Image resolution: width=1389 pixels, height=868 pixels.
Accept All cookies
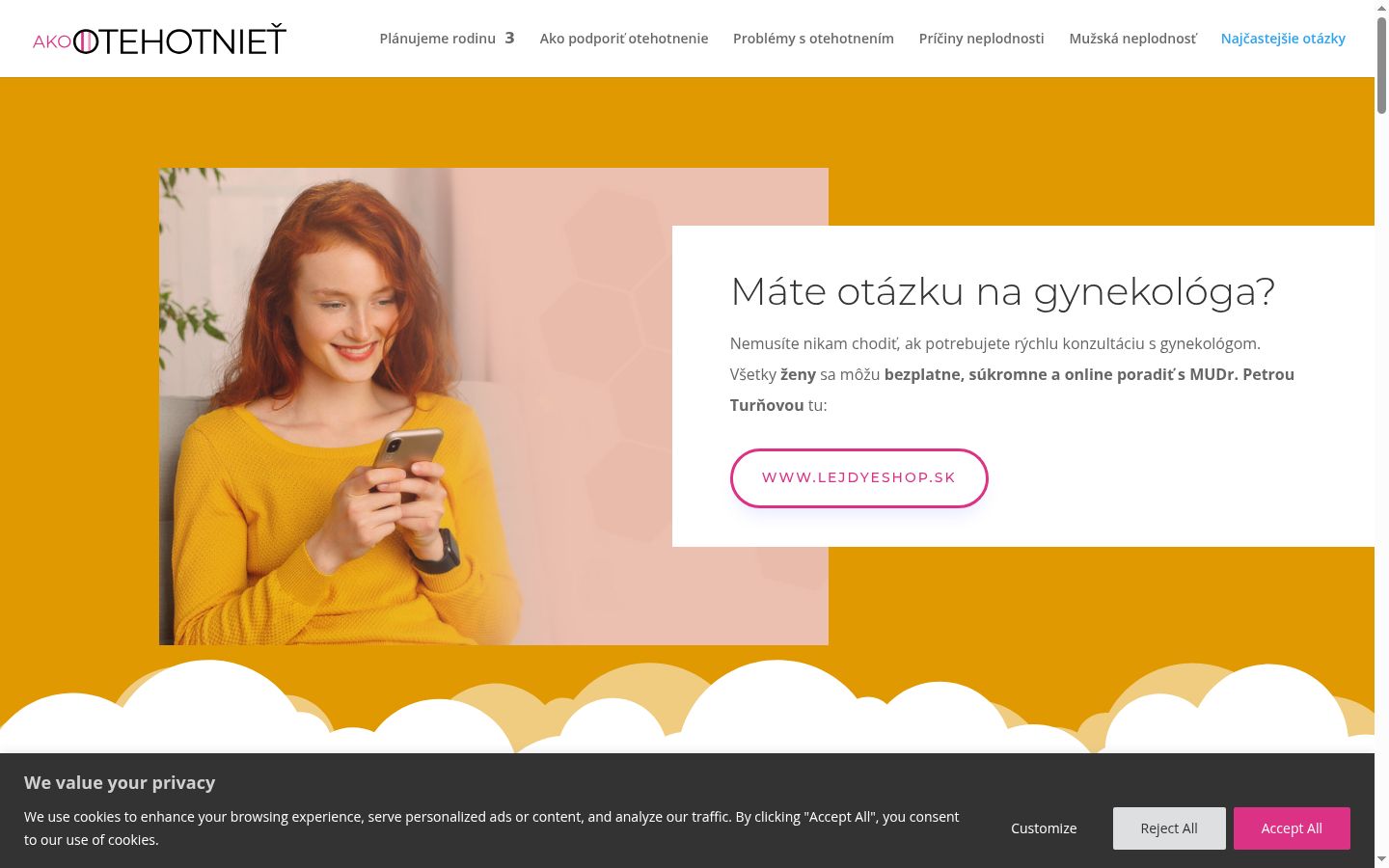tap(1292, 828)
